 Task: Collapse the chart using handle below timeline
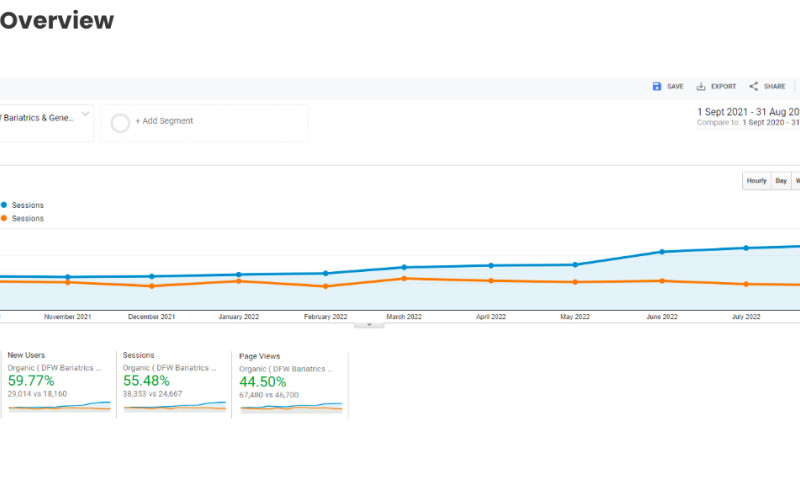(369, 325)
